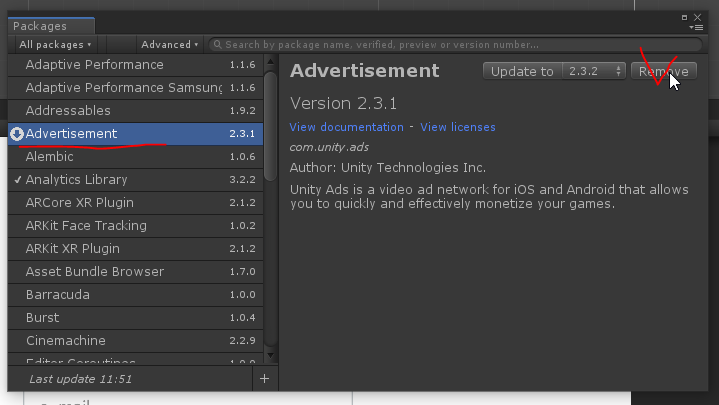Click the list scroll up arrow
The image size is (719, 405).
271,61
